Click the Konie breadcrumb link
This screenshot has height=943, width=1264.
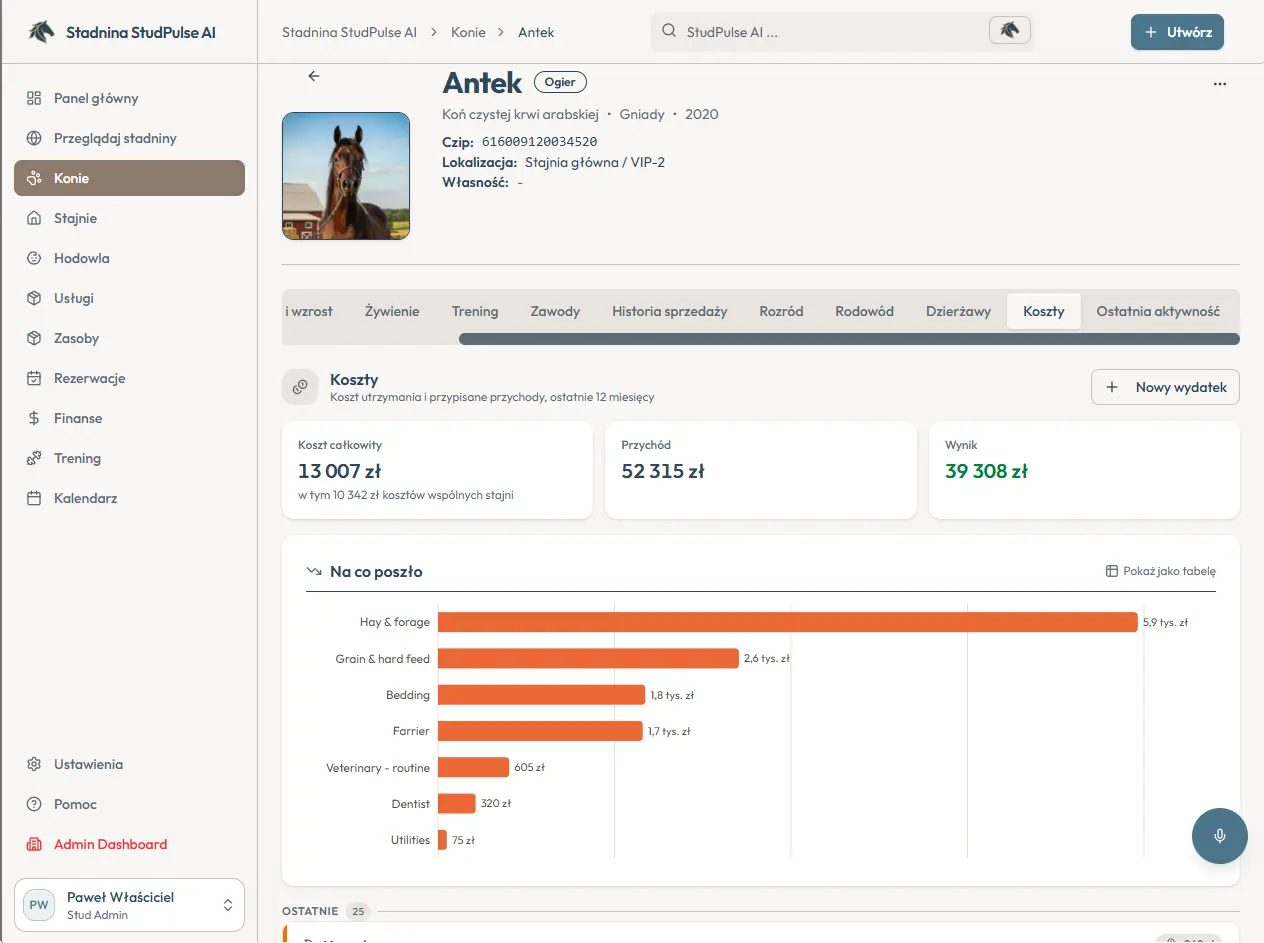tap(468, 32)
